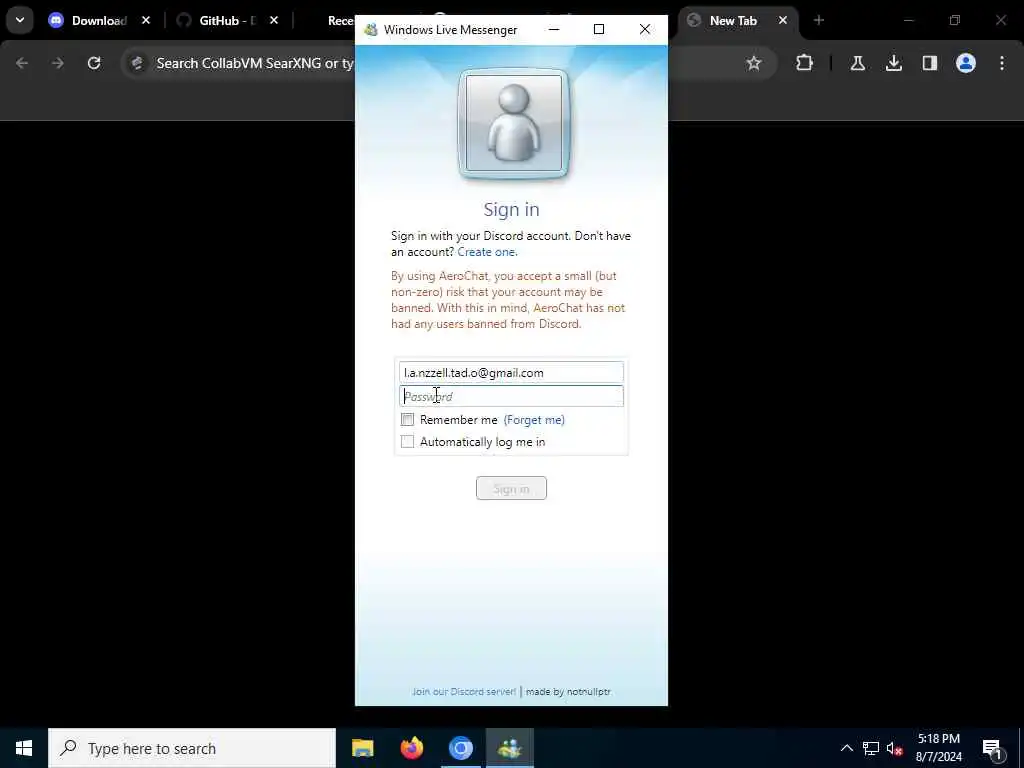Switch to the New Tab browser tab
The width and height of the screenshot is (1024, 768).
(x=731, y=20)
